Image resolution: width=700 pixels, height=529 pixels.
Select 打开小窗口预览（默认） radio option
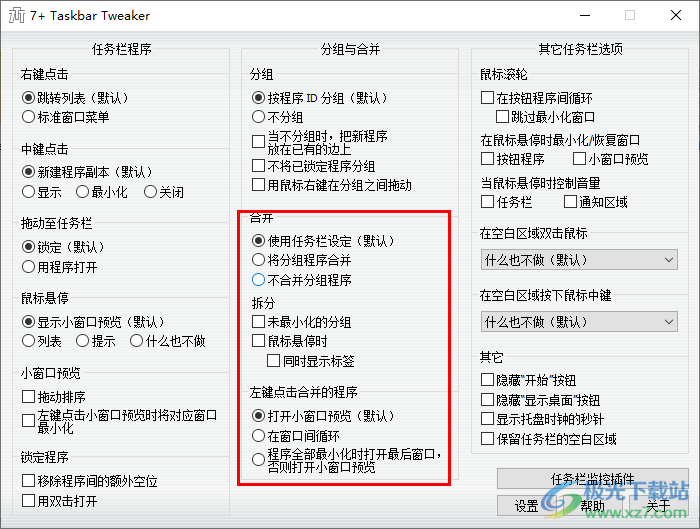click(258, 416)
